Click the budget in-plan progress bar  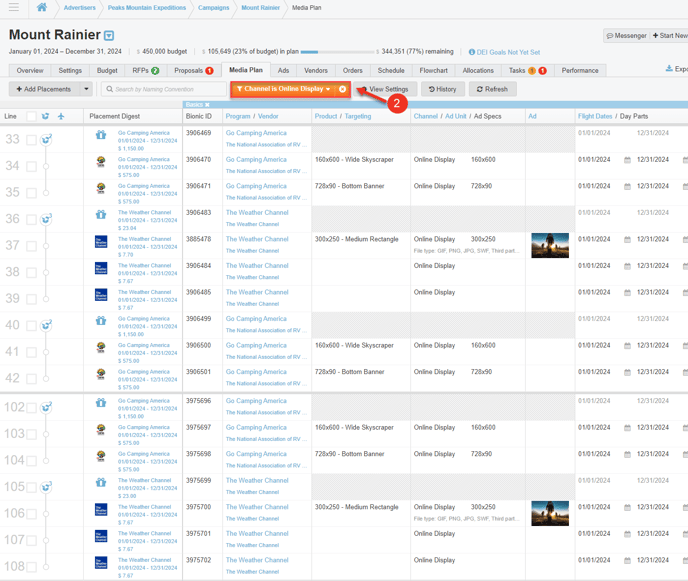337,52
